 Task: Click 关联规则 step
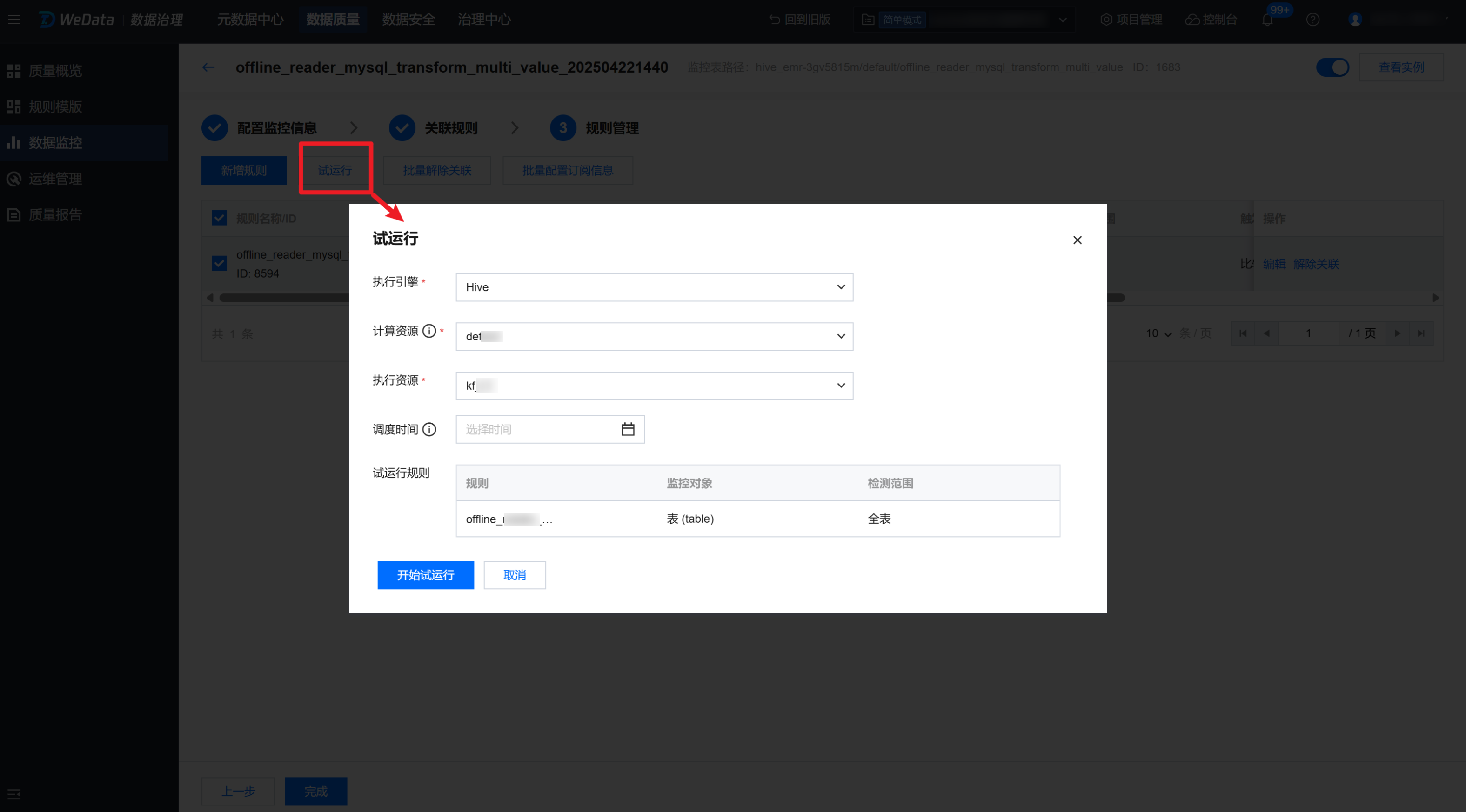[x=434, y=128]
